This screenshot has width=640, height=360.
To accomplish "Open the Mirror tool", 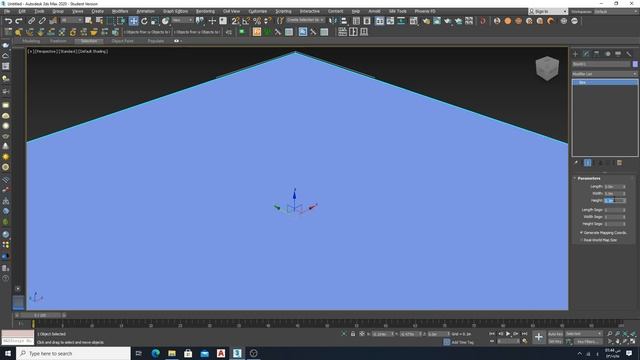I will pyautogui.click(x=333, y=21).
